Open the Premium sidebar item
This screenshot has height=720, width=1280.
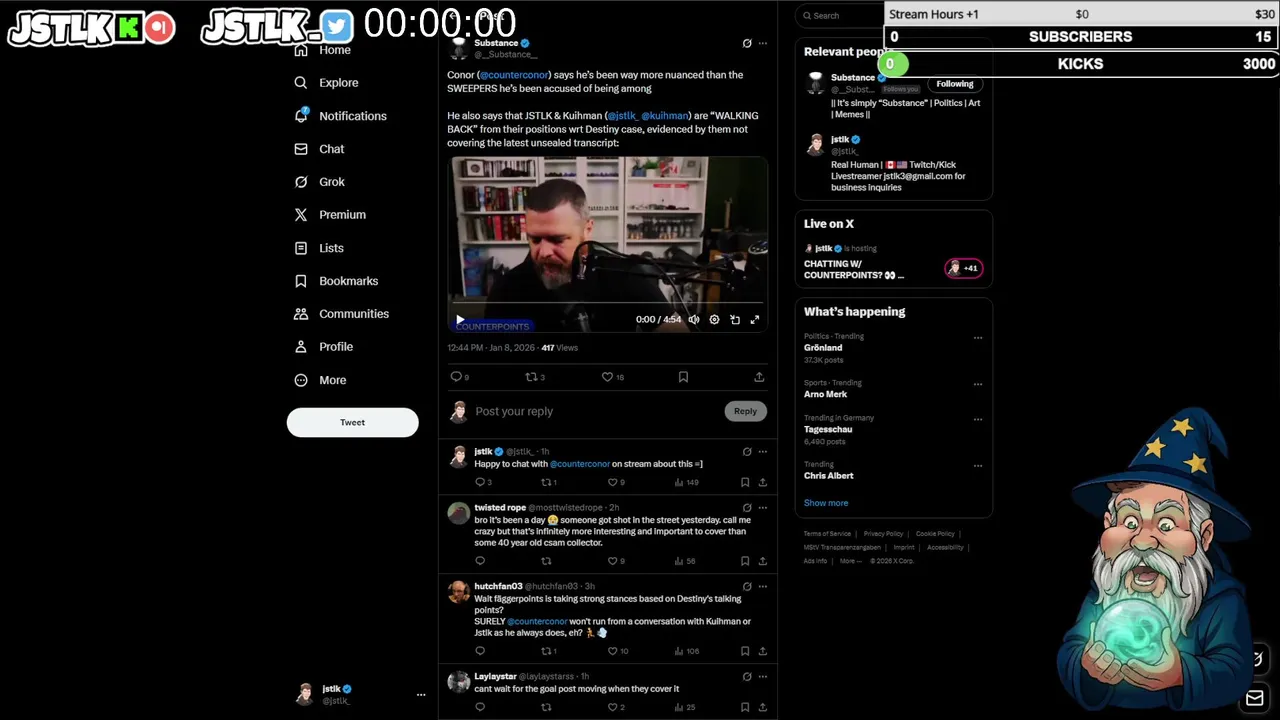330,215
